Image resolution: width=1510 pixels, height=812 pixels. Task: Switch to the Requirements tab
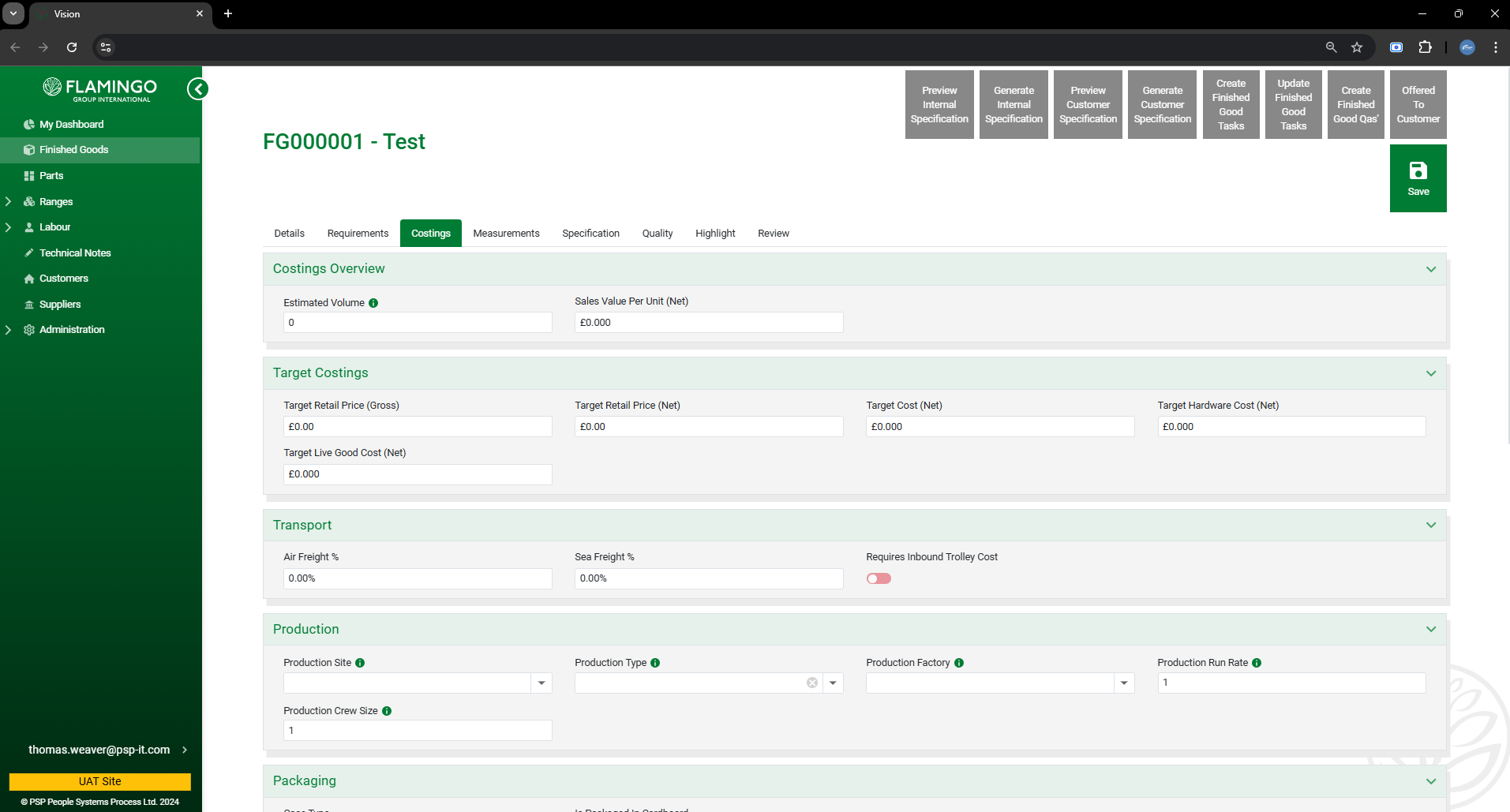click(x=358, y=234)
